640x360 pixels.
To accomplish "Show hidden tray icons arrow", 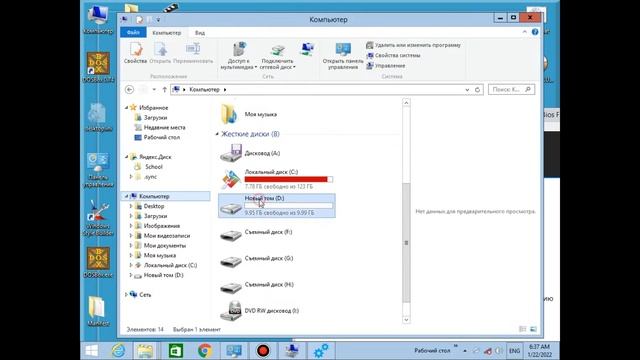I will coord(464,351).
